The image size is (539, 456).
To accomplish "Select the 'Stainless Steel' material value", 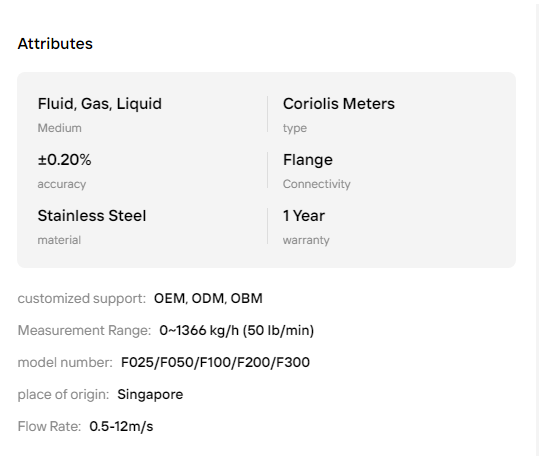I will (x=92, y=216).
